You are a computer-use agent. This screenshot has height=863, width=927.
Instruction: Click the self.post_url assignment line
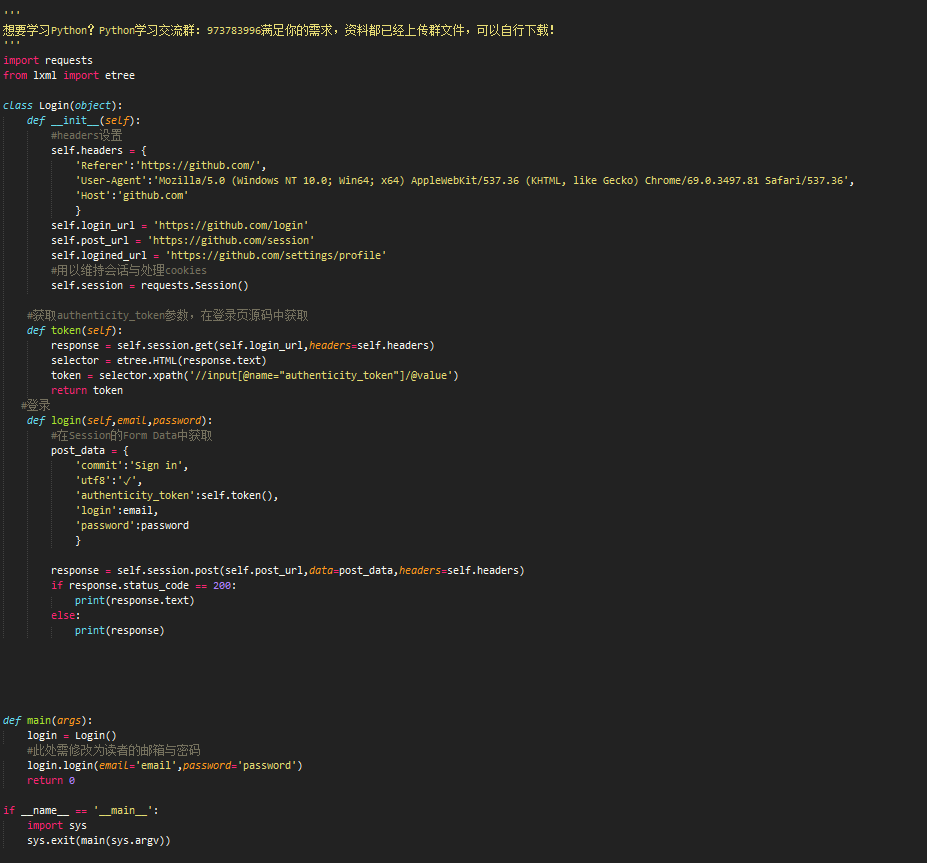(x=183, y=240)
